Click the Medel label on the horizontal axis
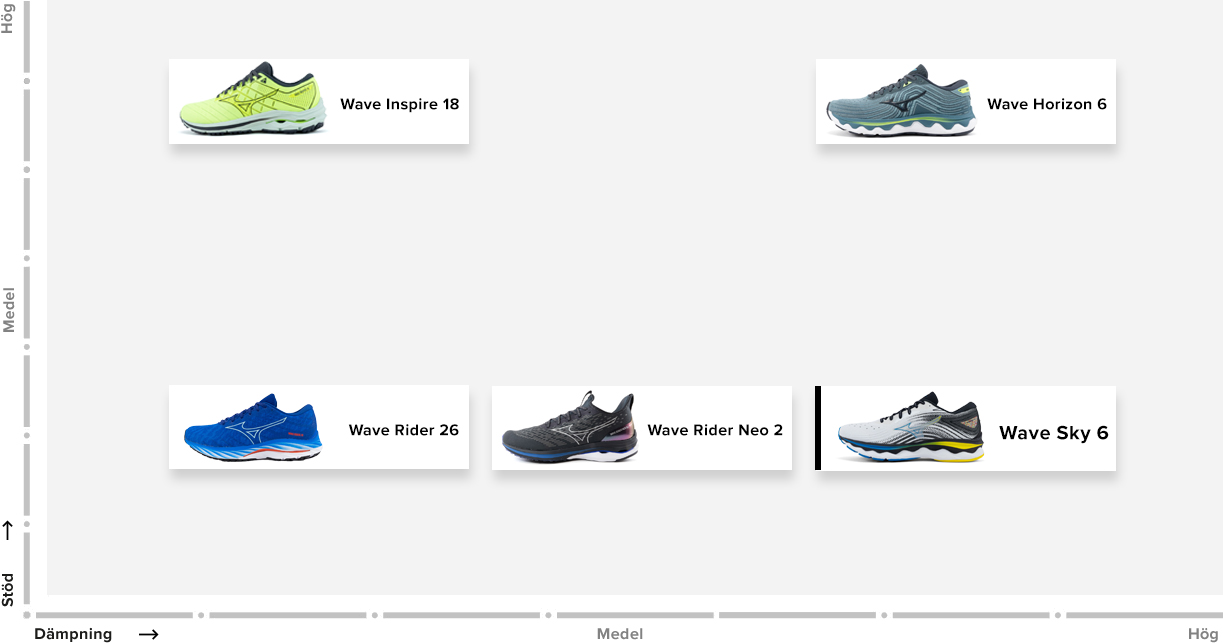The width and height of the screenshot is (1223, 643). [x=620, y=634]
